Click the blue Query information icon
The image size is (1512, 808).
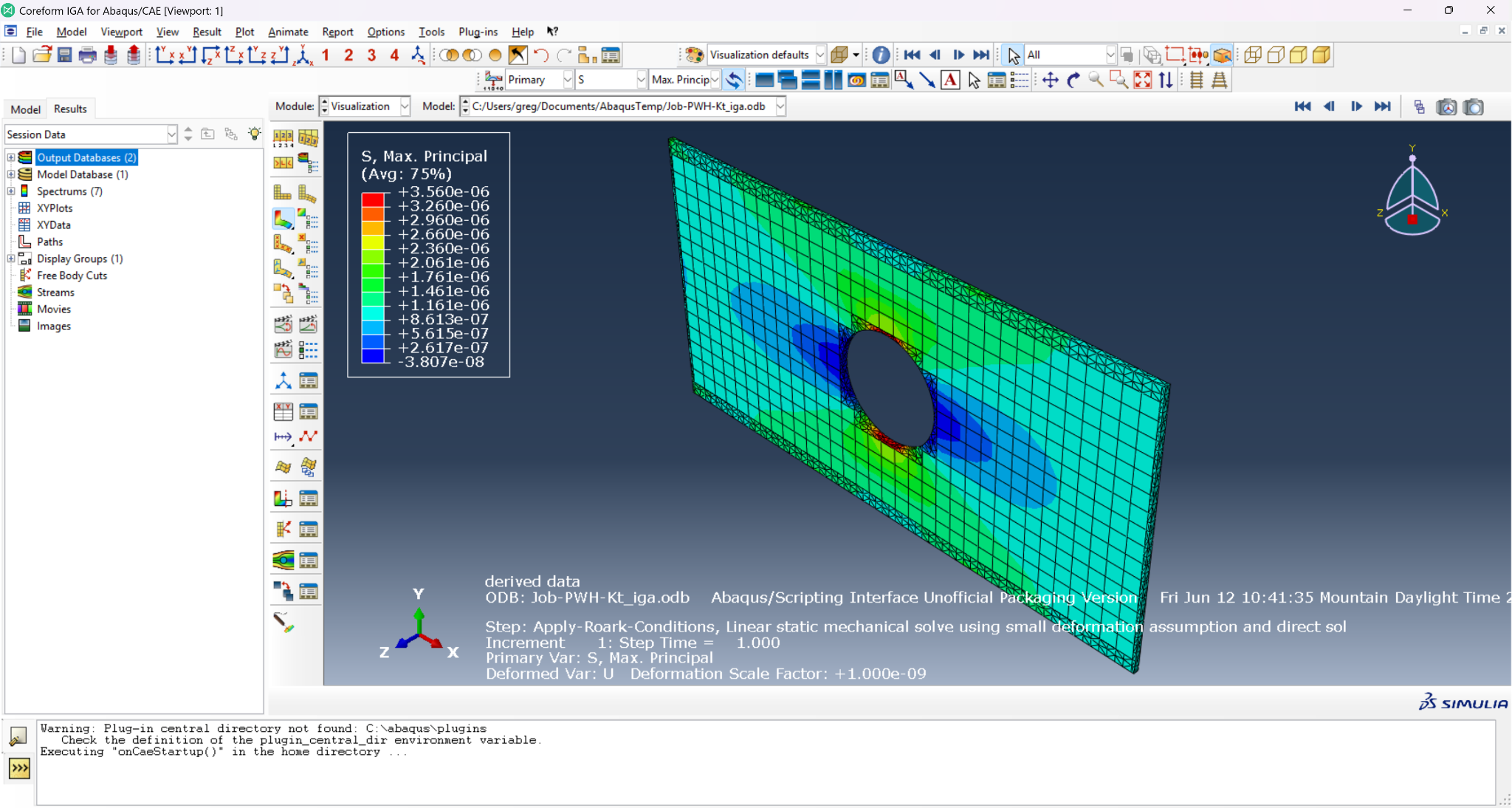[x=880, y=55]
